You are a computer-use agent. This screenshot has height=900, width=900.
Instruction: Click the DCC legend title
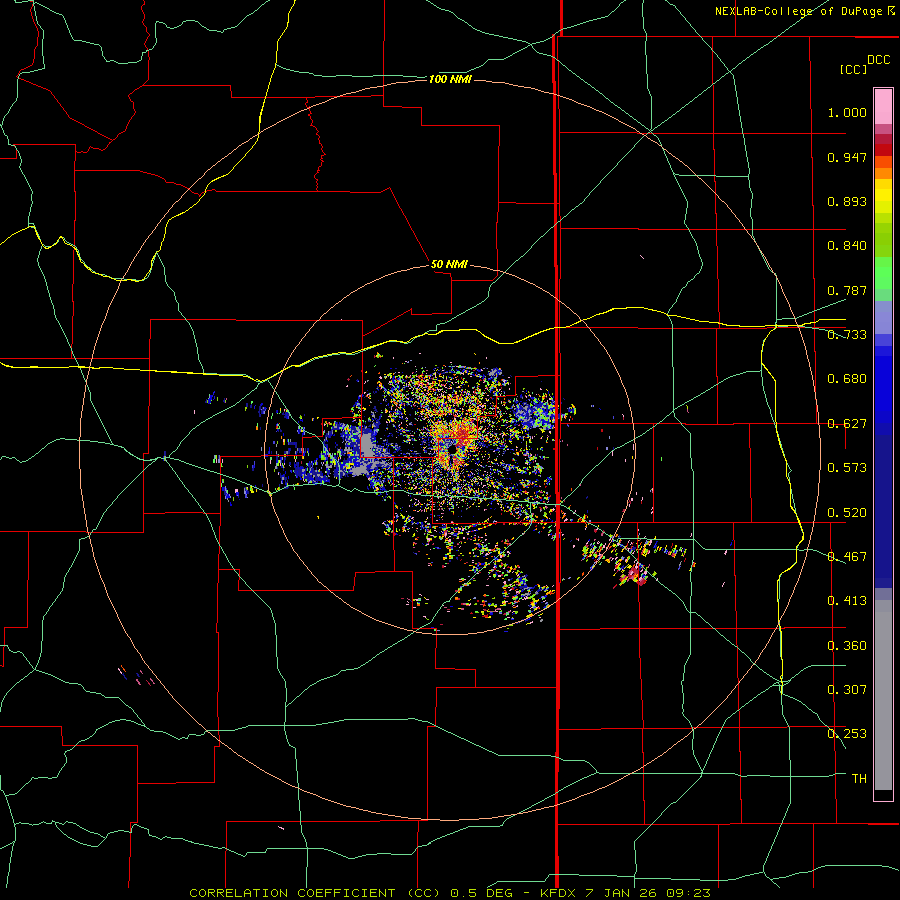tap(878, 60)
